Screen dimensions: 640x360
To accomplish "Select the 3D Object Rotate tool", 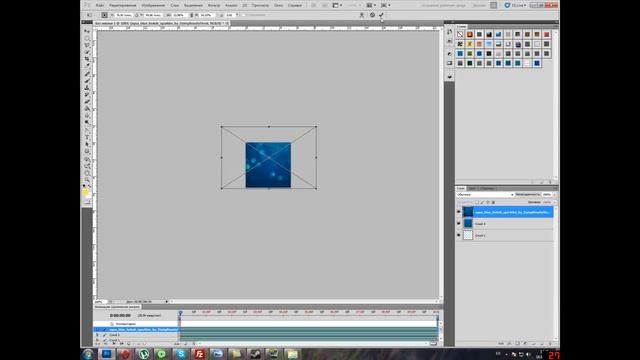I will coord(87,160).
